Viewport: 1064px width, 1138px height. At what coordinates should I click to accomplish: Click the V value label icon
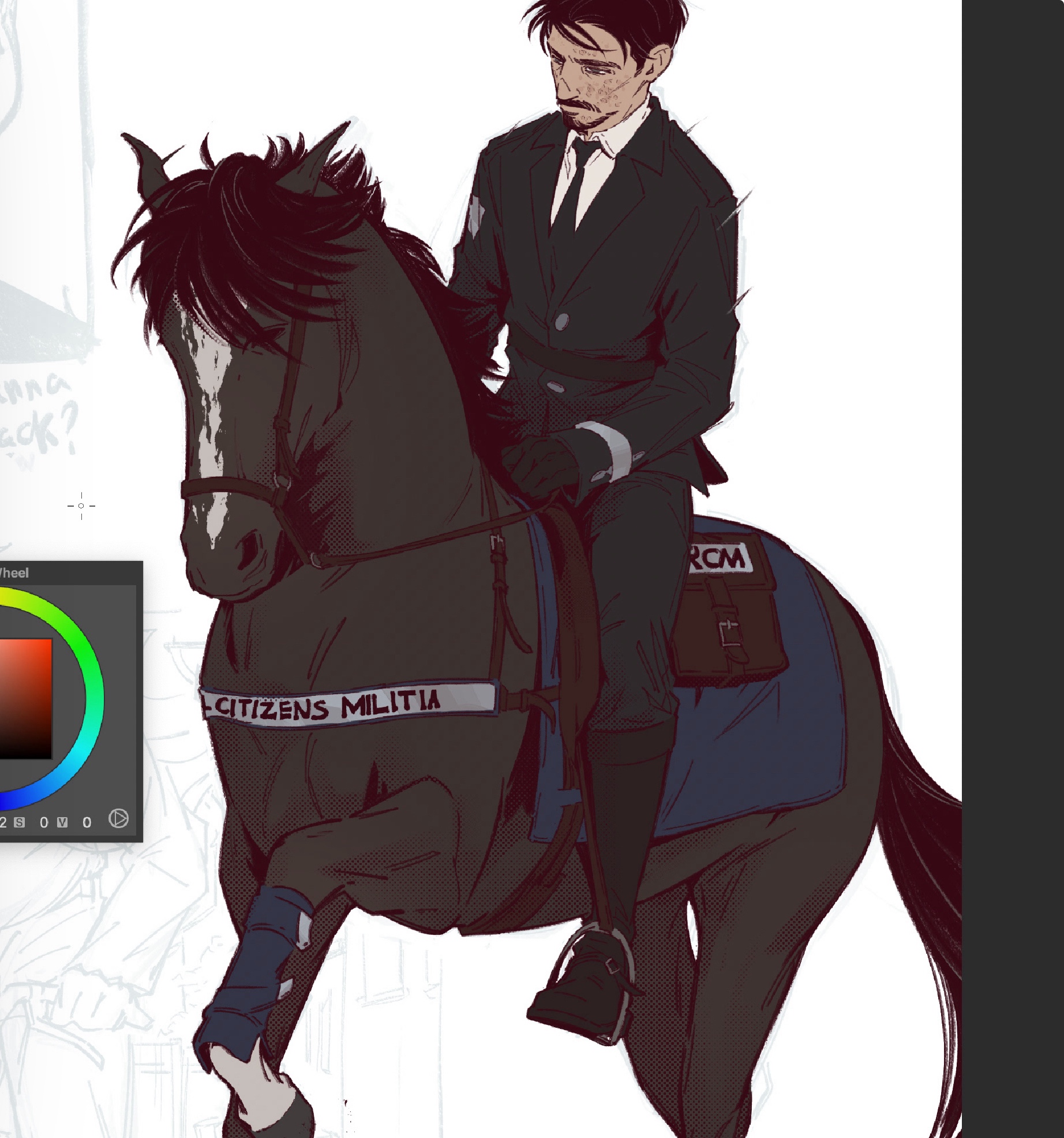pos(62,822)
